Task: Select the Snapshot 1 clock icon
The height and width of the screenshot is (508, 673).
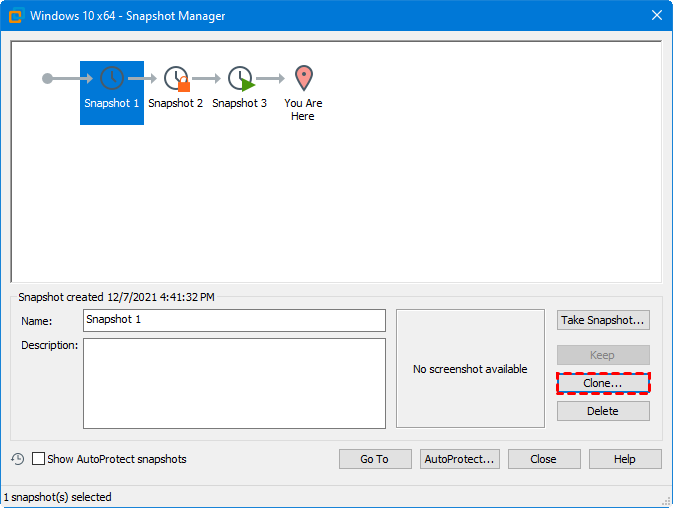Action: 112,78
